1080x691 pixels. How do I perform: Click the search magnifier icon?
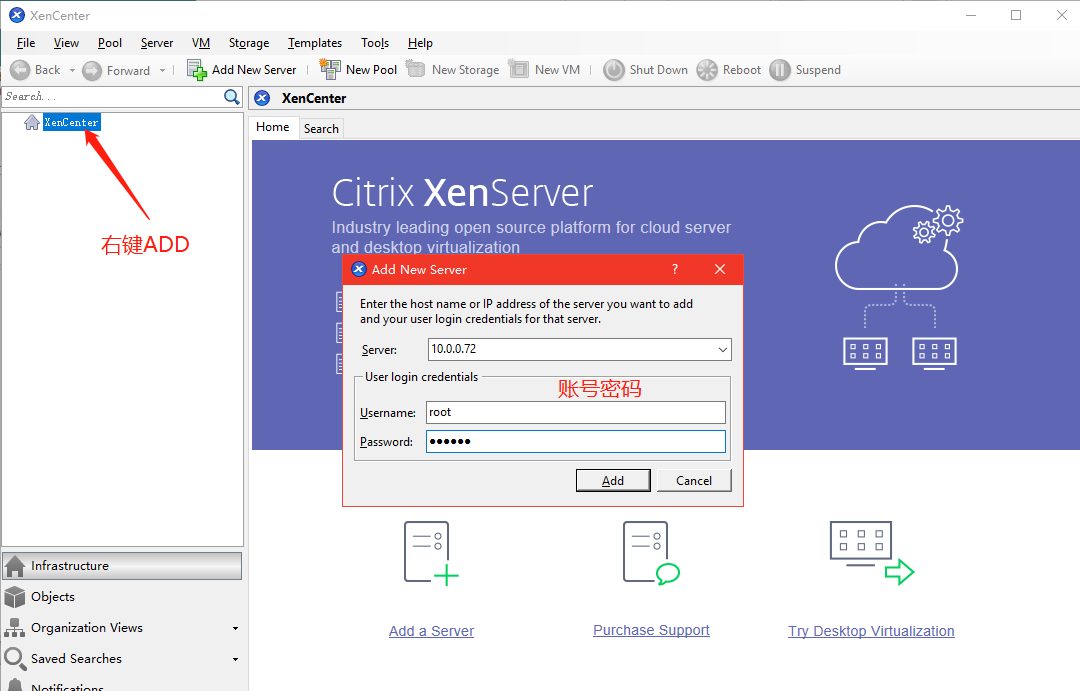coord(232,97)
